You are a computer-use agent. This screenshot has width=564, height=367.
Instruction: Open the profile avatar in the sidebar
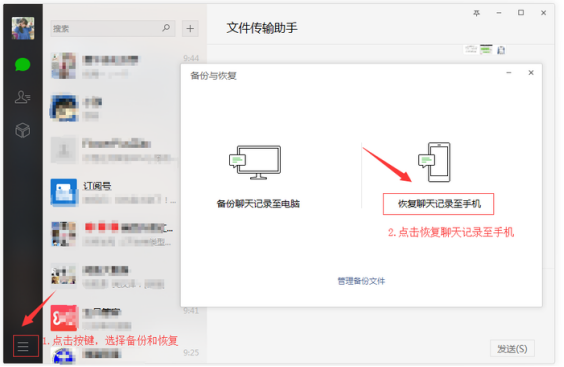23,28
